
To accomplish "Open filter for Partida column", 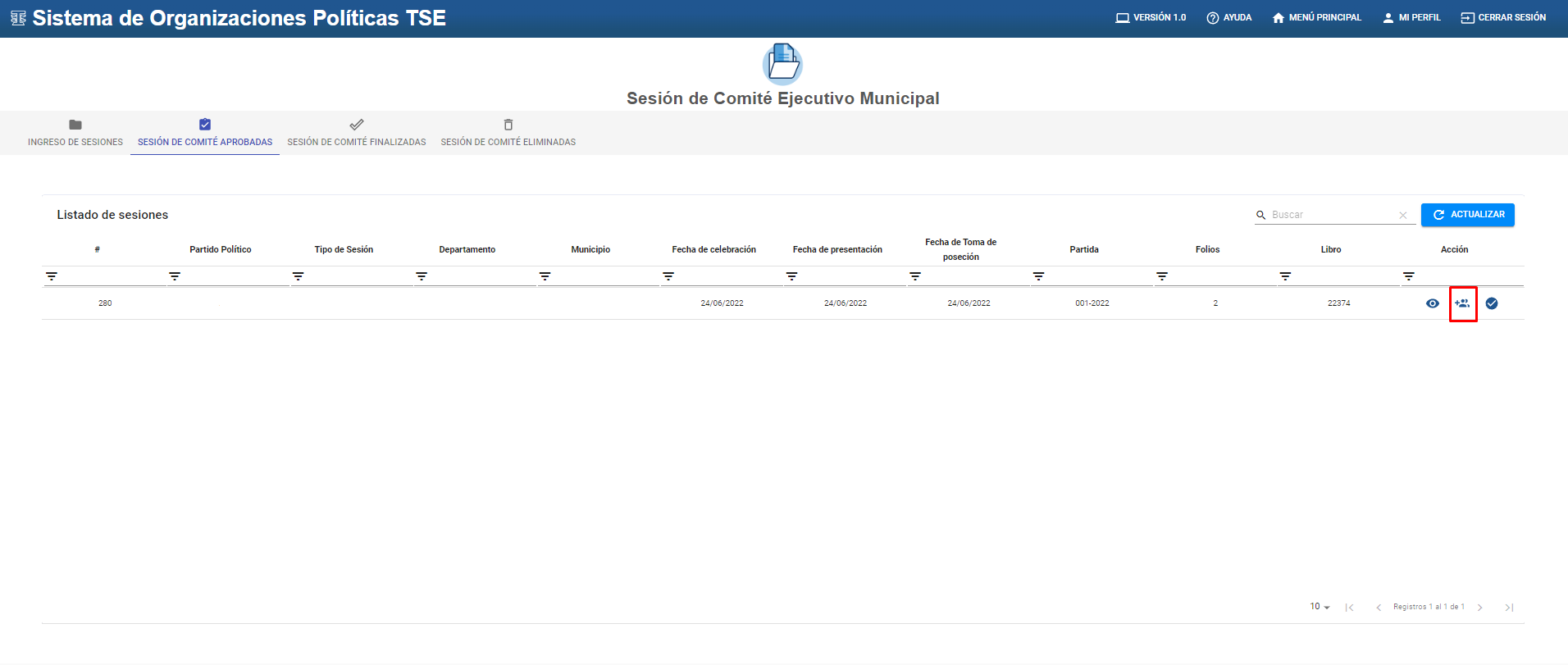I will coord(1039,276).
